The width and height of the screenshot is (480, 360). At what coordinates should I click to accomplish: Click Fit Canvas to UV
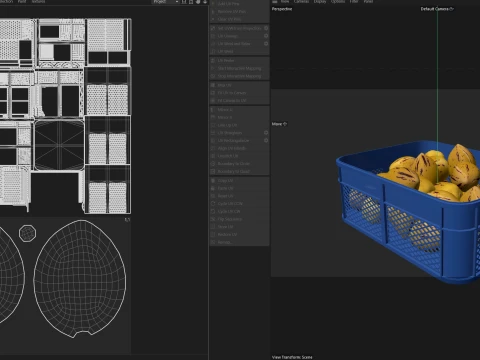239,101
